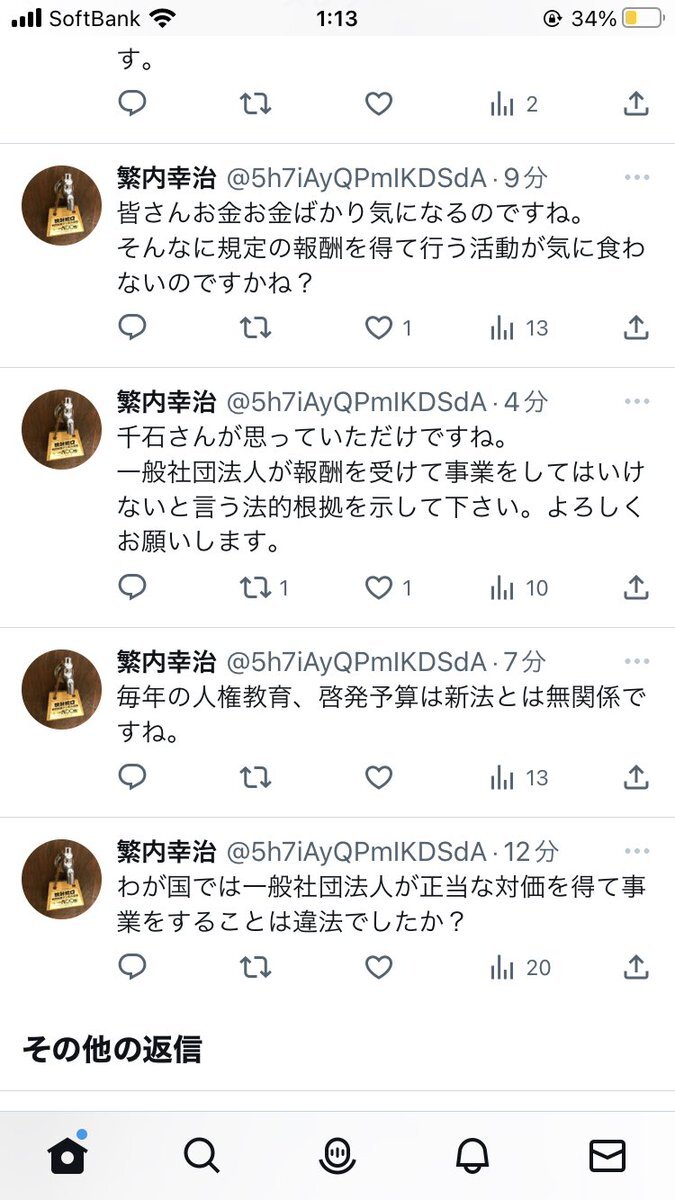Open 繁内幸治 profile name on 9分 tweet

tap(166, 178)
